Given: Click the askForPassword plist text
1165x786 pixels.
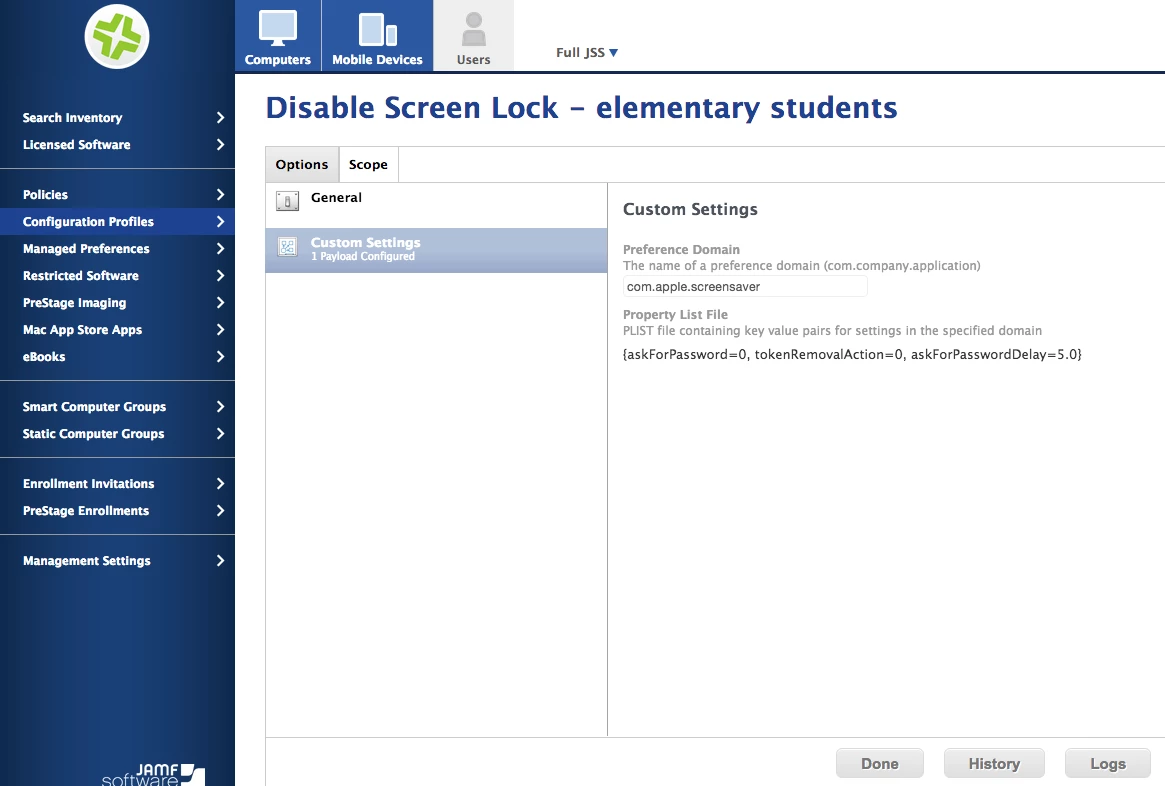Looking at the screenshot, I should [x=852, y=354].
